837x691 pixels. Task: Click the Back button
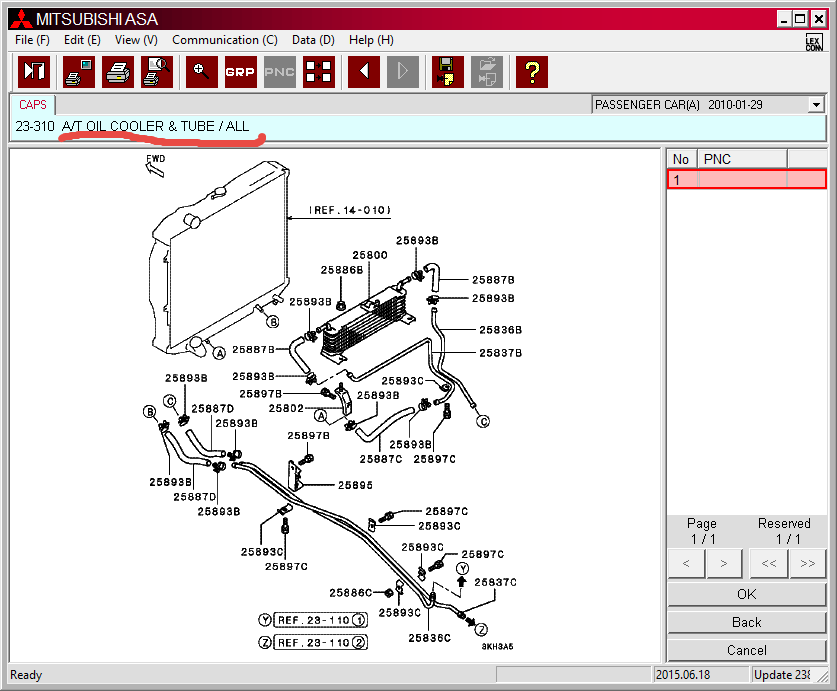click(746, 622)
